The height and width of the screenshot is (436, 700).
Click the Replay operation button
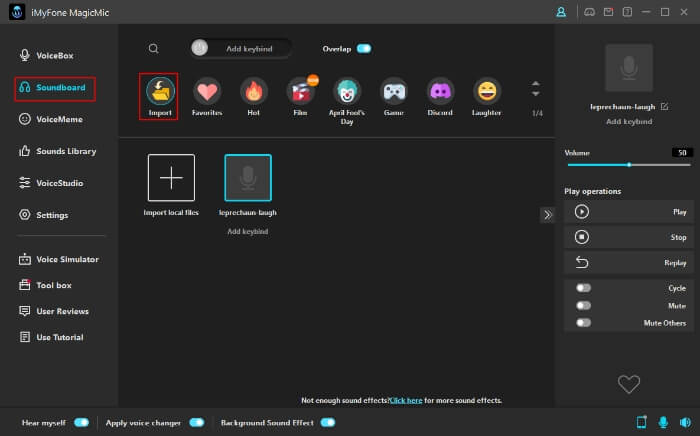629,262
